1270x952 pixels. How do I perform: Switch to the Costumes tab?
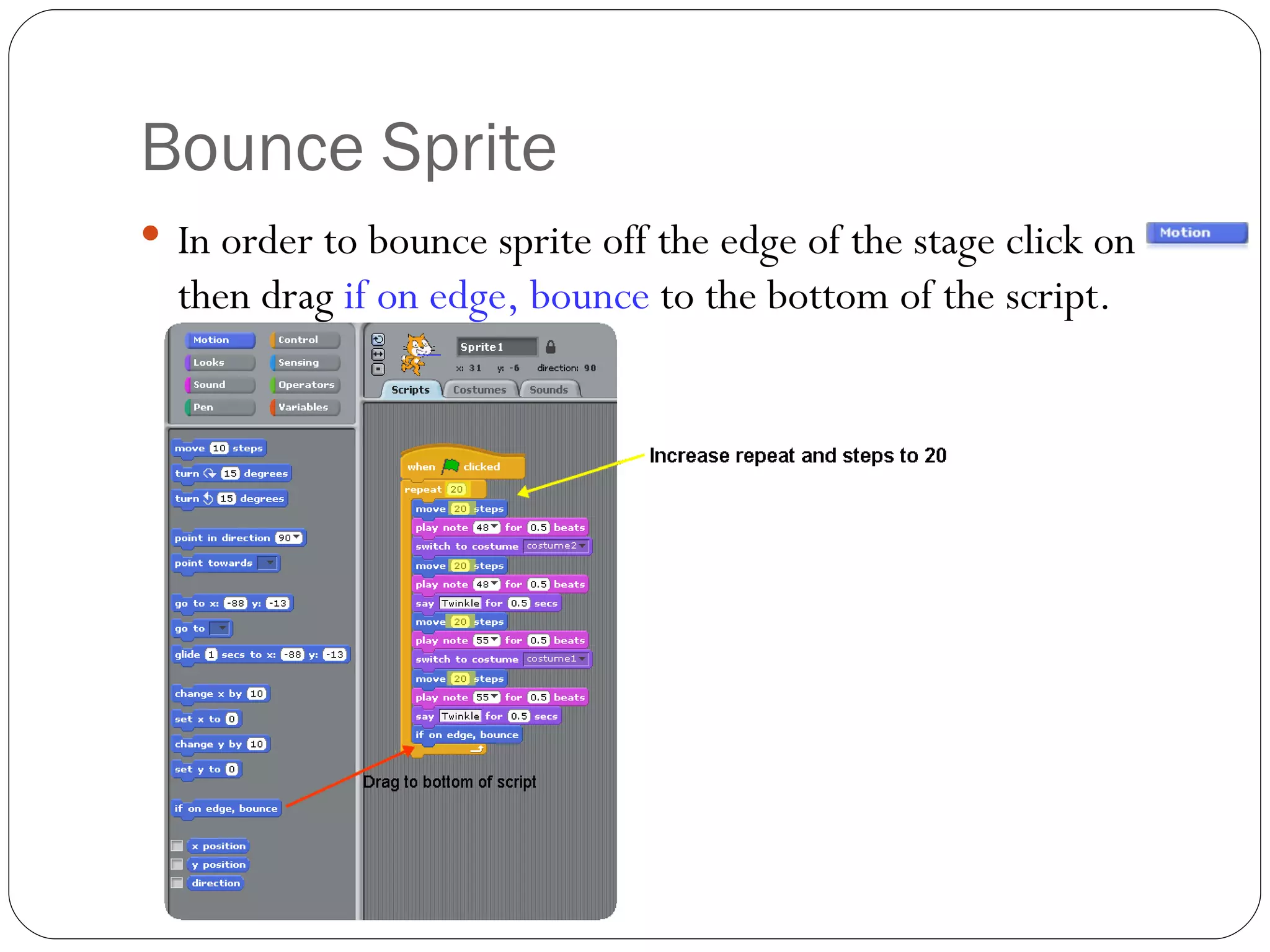click(479, 390)
